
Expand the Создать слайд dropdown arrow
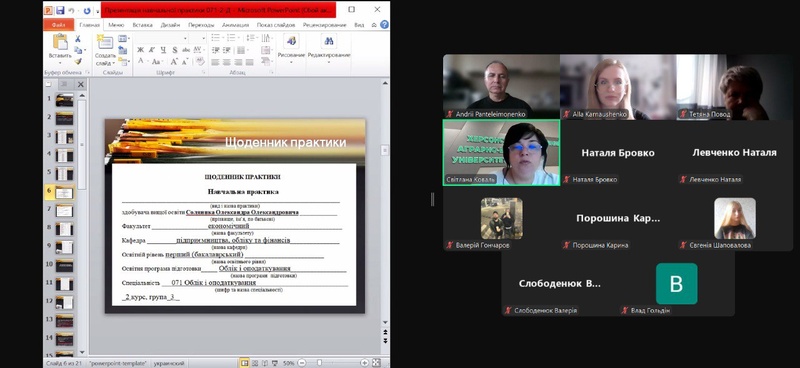tap(112, 63)
